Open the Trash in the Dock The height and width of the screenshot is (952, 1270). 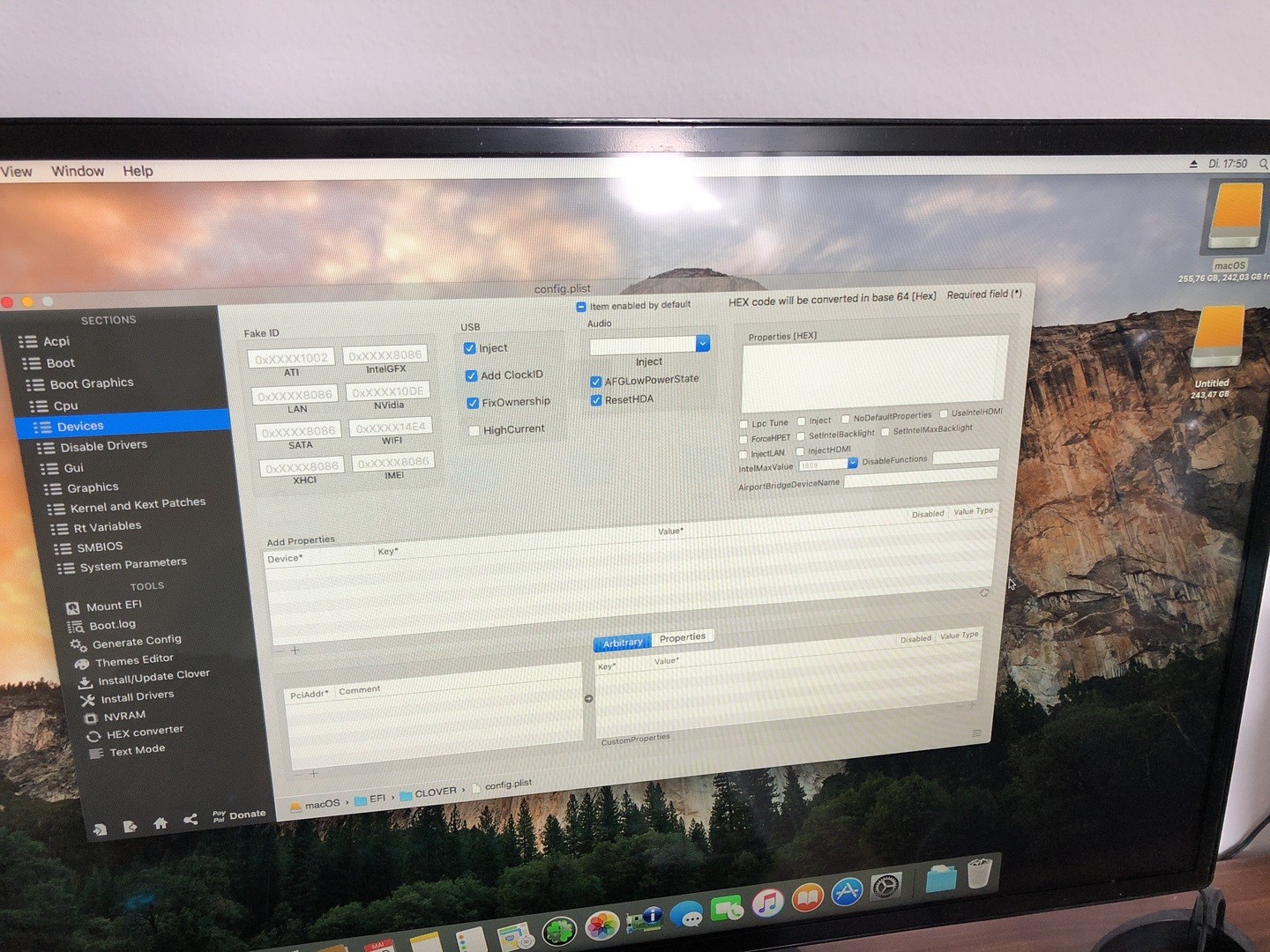(979, 873)
